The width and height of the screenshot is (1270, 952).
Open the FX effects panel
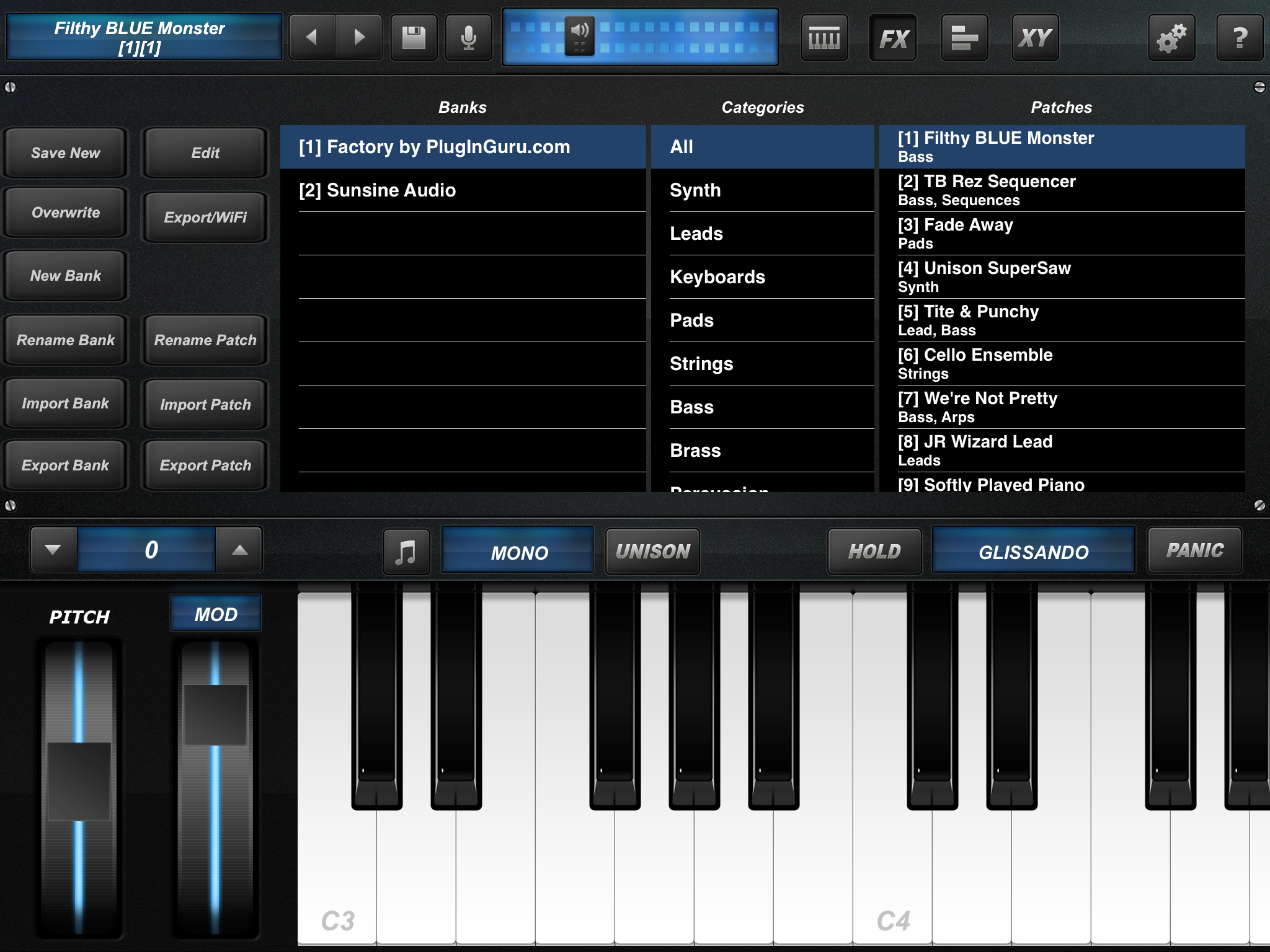(893, 38)
